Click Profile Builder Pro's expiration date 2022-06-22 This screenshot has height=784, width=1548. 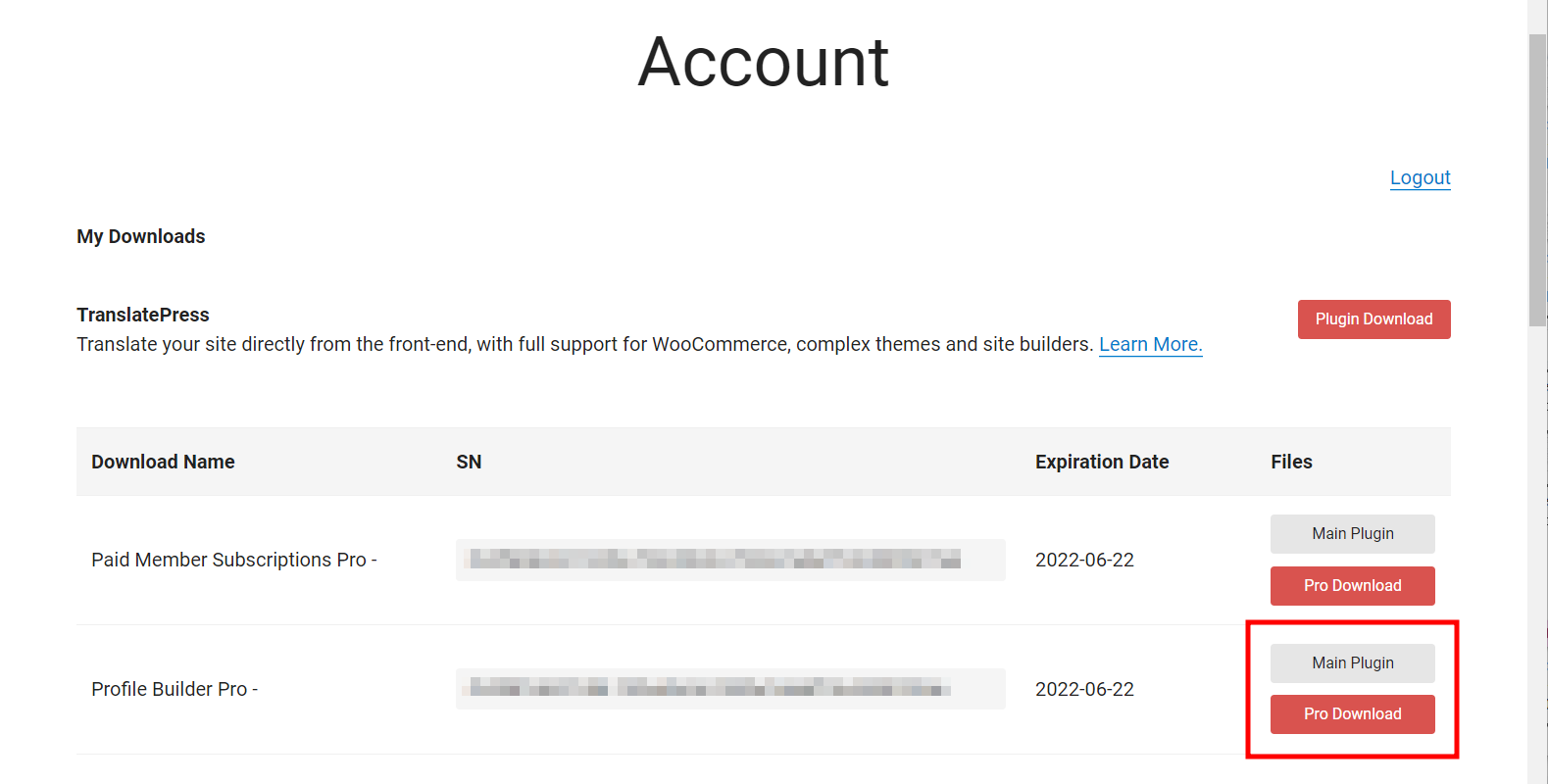tap(1084, 689)
